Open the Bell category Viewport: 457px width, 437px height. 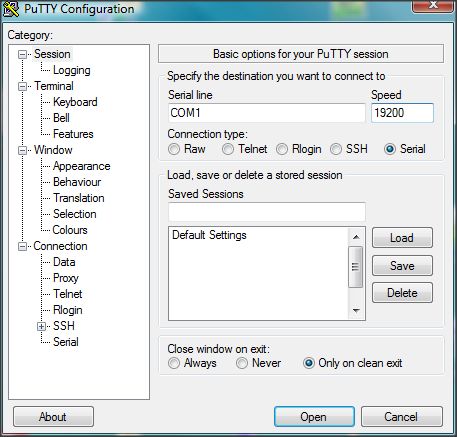pyautogui.click(x=61, y=118)
